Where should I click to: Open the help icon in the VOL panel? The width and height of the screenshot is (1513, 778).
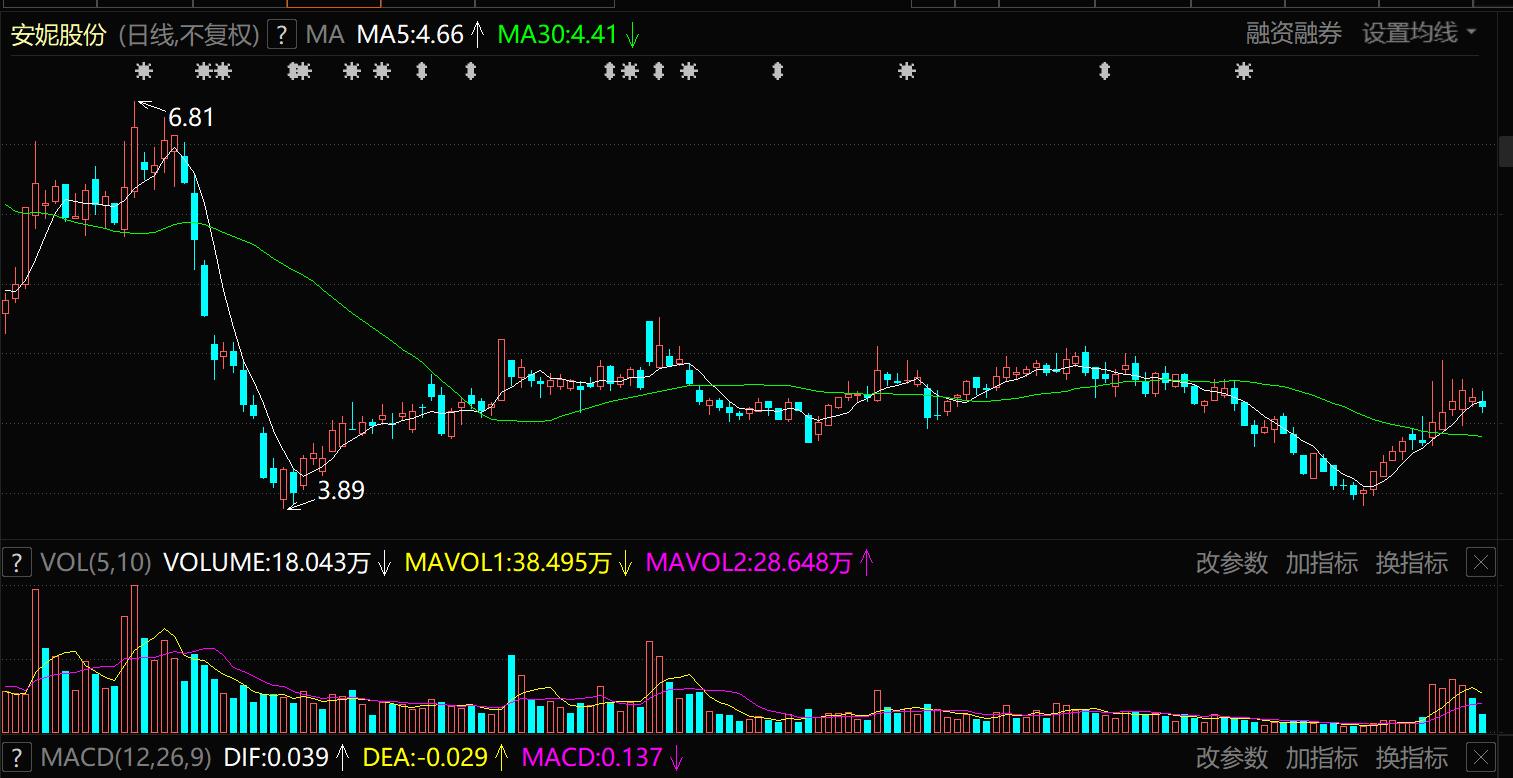[16, 563]
